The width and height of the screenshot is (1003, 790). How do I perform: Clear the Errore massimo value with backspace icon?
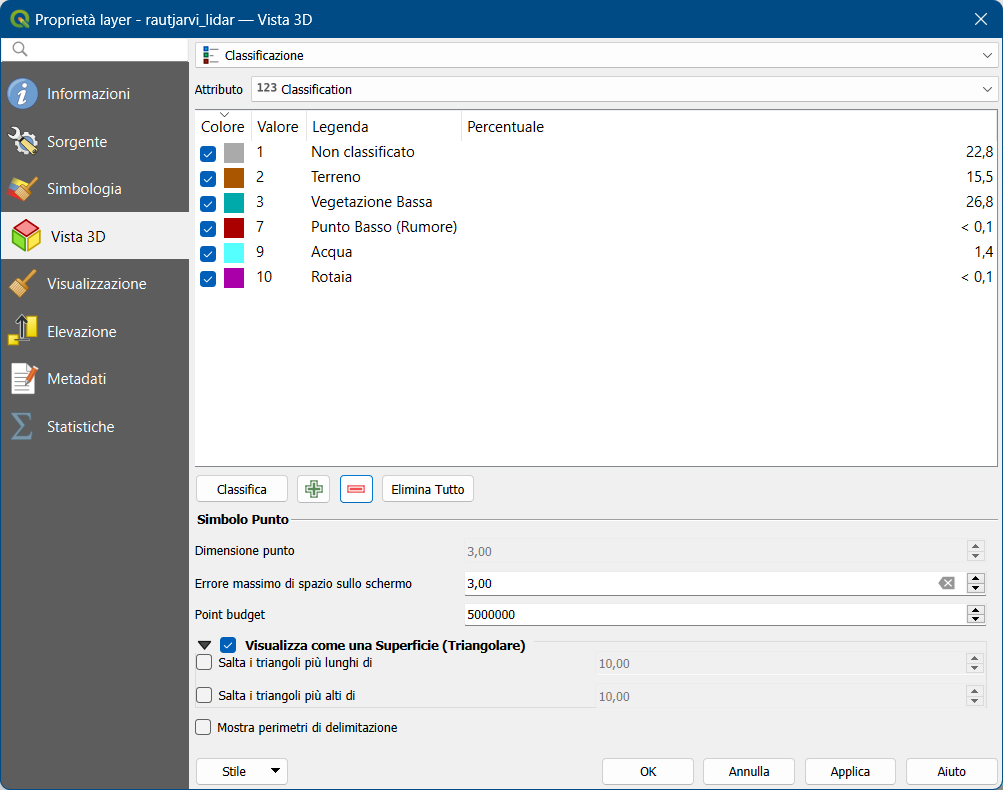point(947,583)
